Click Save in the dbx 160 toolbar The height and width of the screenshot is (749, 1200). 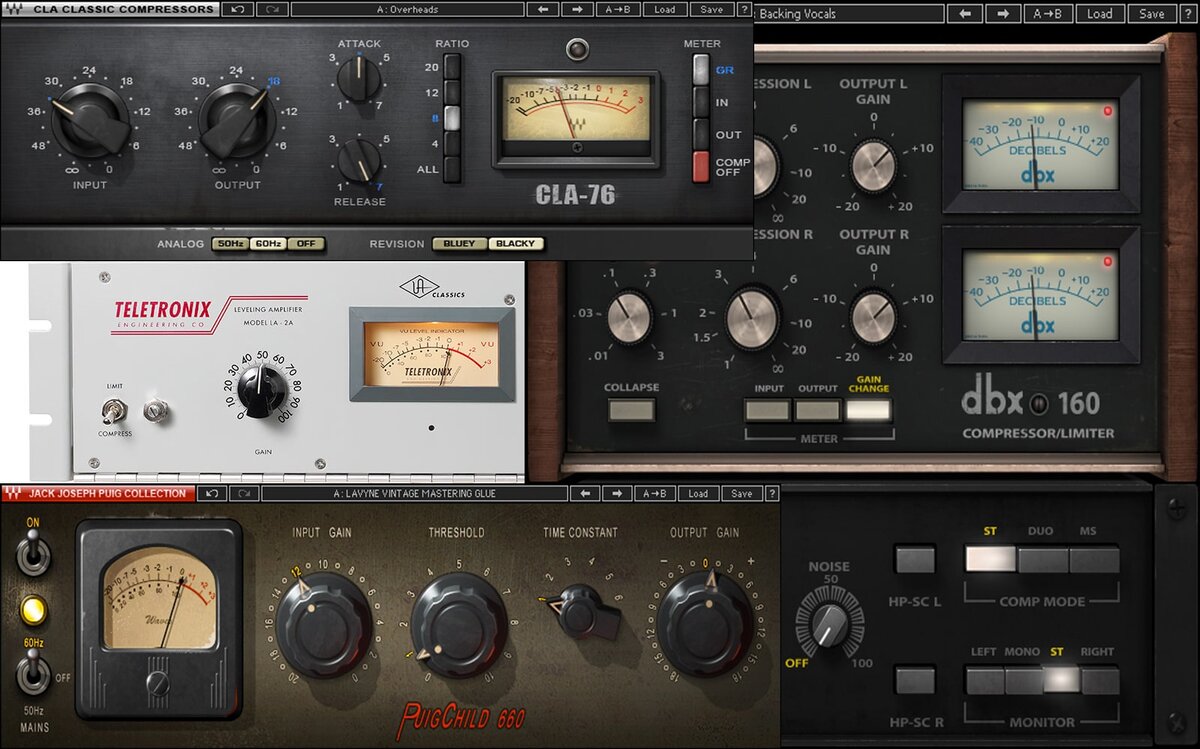tap(1152, 14)
